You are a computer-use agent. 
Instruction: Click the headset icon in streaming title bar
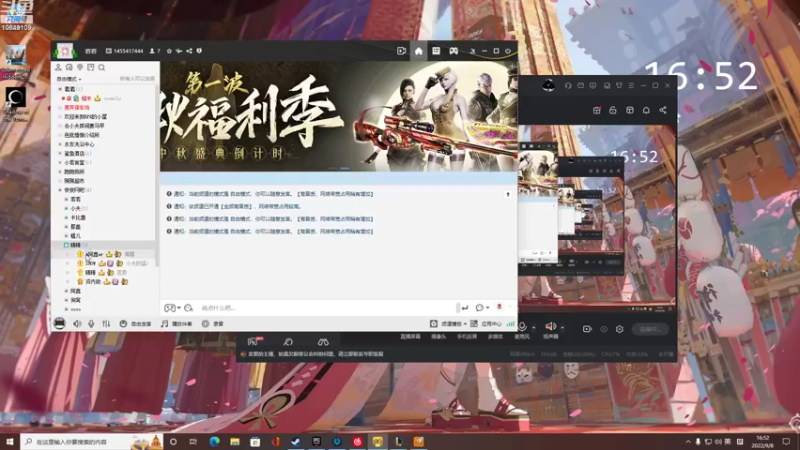tap(568, 86)
